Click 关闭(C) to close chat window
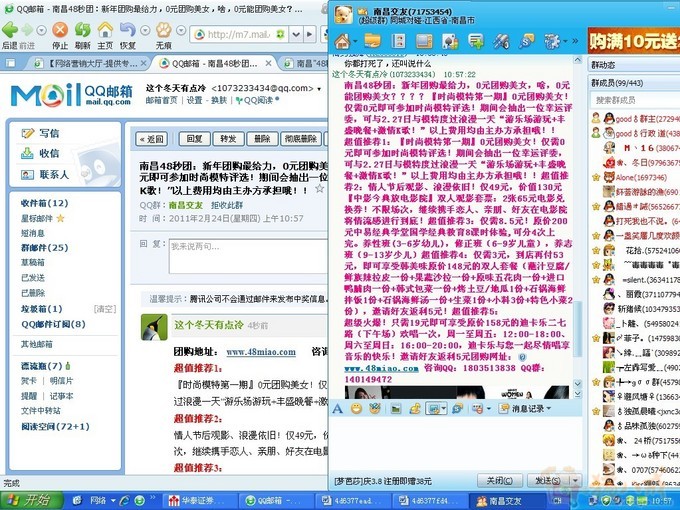The width and height of the screenshot is (680, 510). coord(499,481)
